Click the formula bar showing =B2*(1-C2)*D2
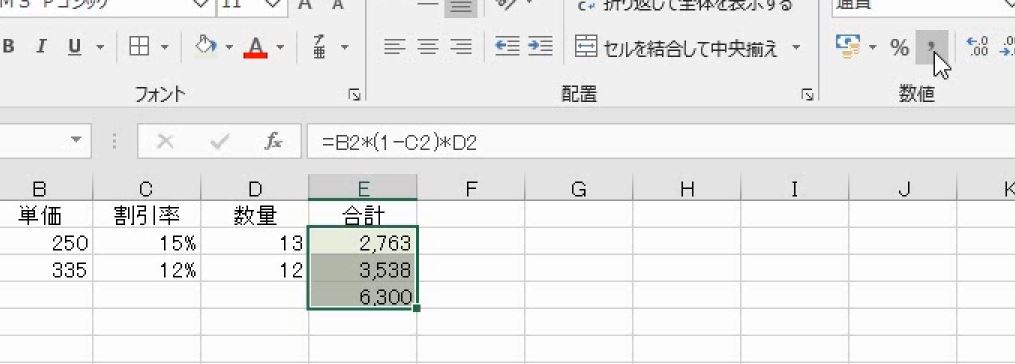The image size is (1015, 364). click(661, 142)
